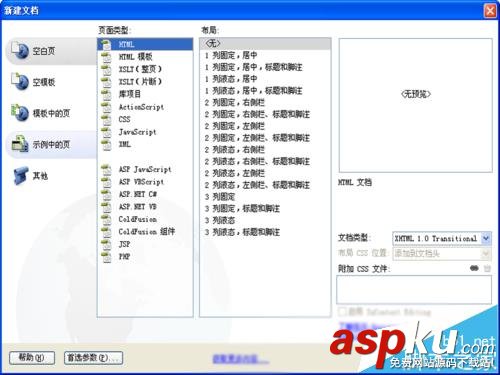
Task: Open the 文档类型 XHTML 1.0 Transitional dropdown
Action: (x=442, y=238)
